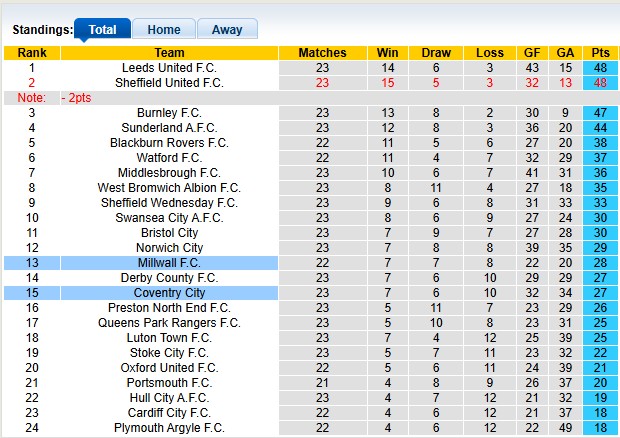Image resolution: width=620 pixels, height=438 pixels.
Task: Click Burnley F.C. in the standings
Action: [x=169, y=113]
